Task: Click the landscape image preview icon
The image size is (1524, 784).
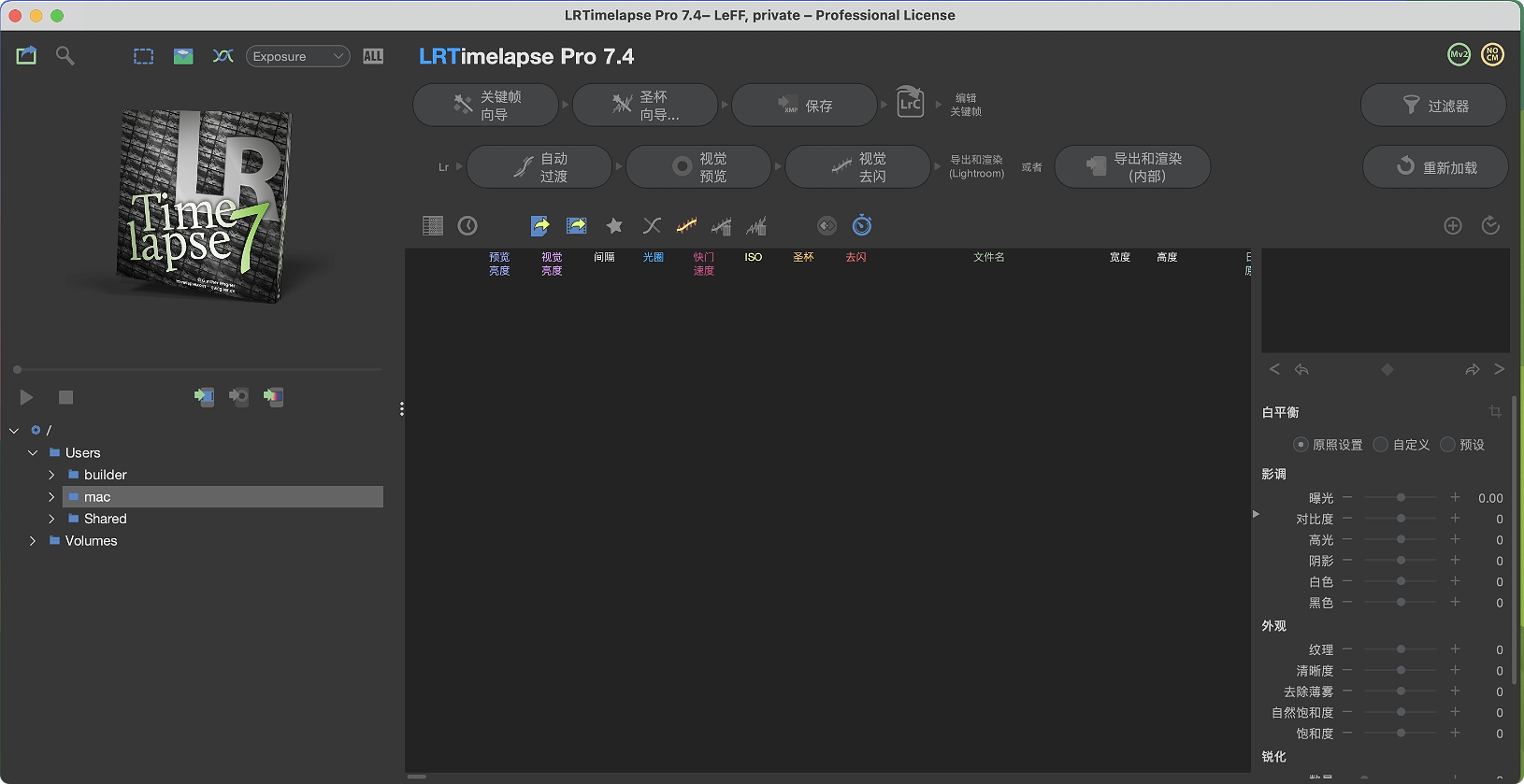Action: pos(183,56)
